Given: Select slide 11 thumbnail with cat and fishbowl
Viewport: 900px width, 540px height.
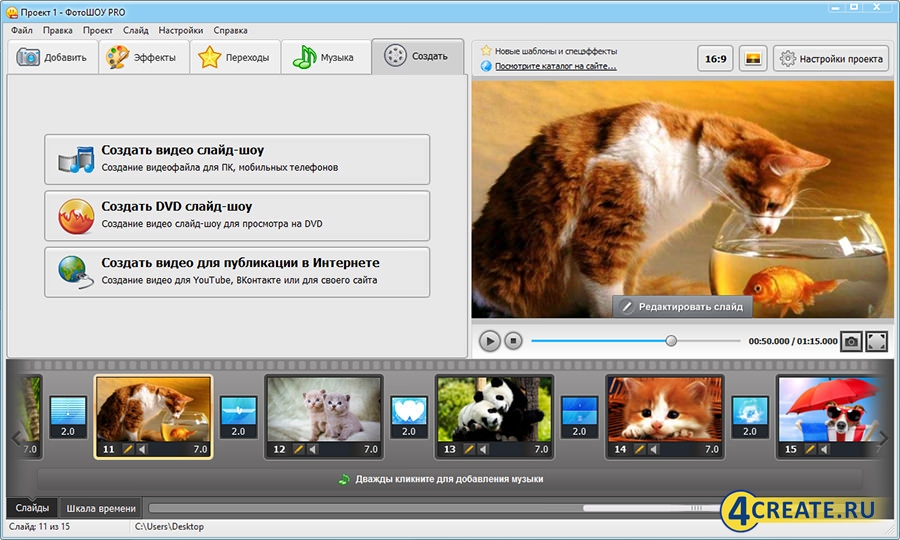Looking at the screenshot, I should point(153,409).
